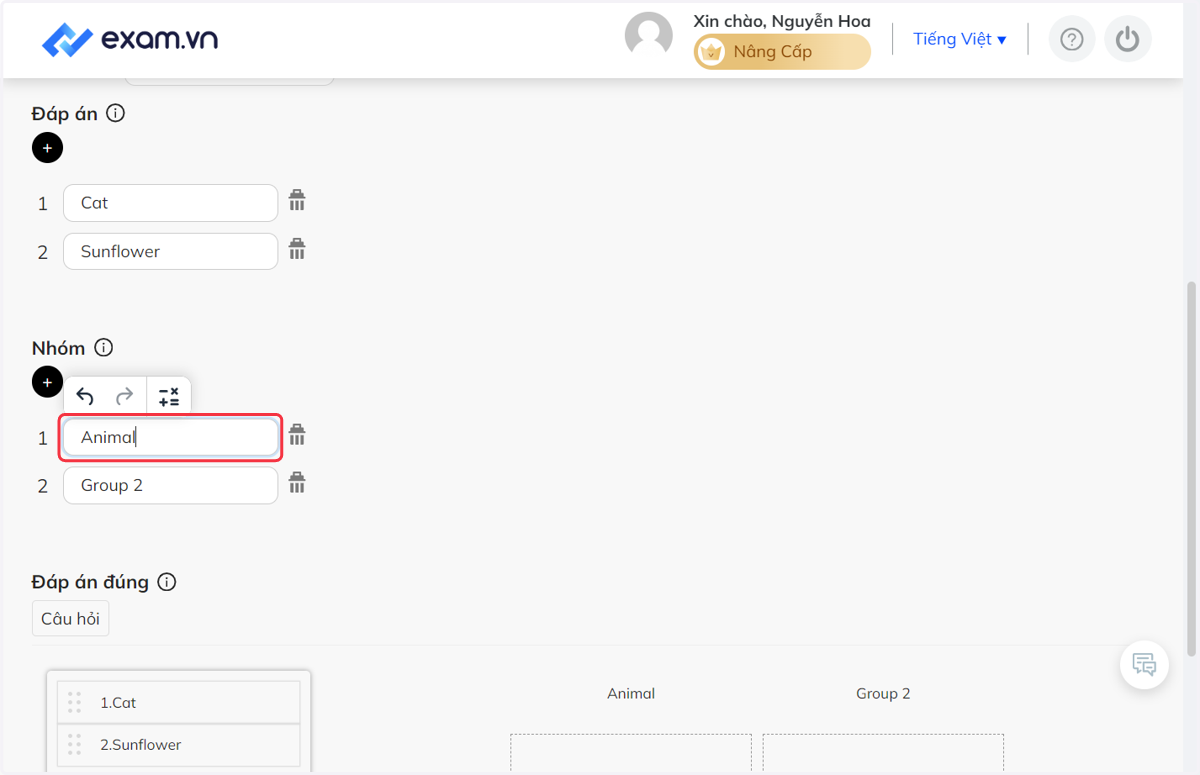Viewport: 1200px width, 775px height.
Task: Open the math formula inserter
Action: (x=169, y=397)
